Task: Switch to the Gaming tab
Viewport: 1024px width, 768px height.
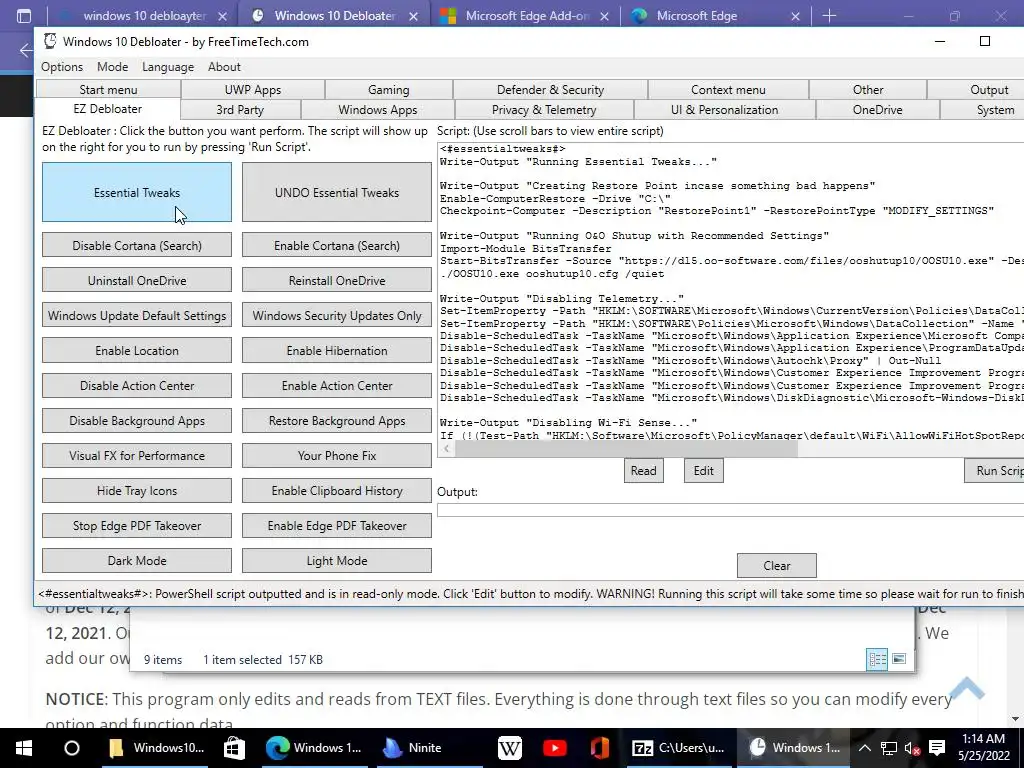Action: coord(389,89)
